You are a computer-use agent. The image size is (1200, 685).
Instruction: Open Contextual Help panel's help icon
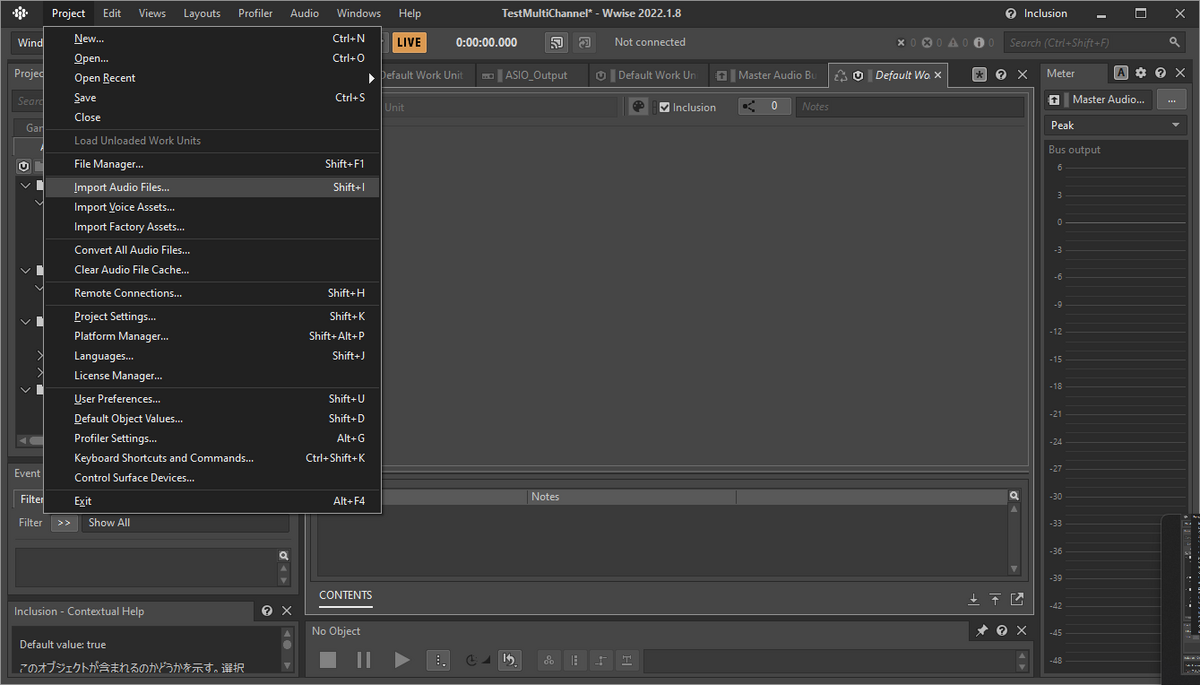coord(267,611)
